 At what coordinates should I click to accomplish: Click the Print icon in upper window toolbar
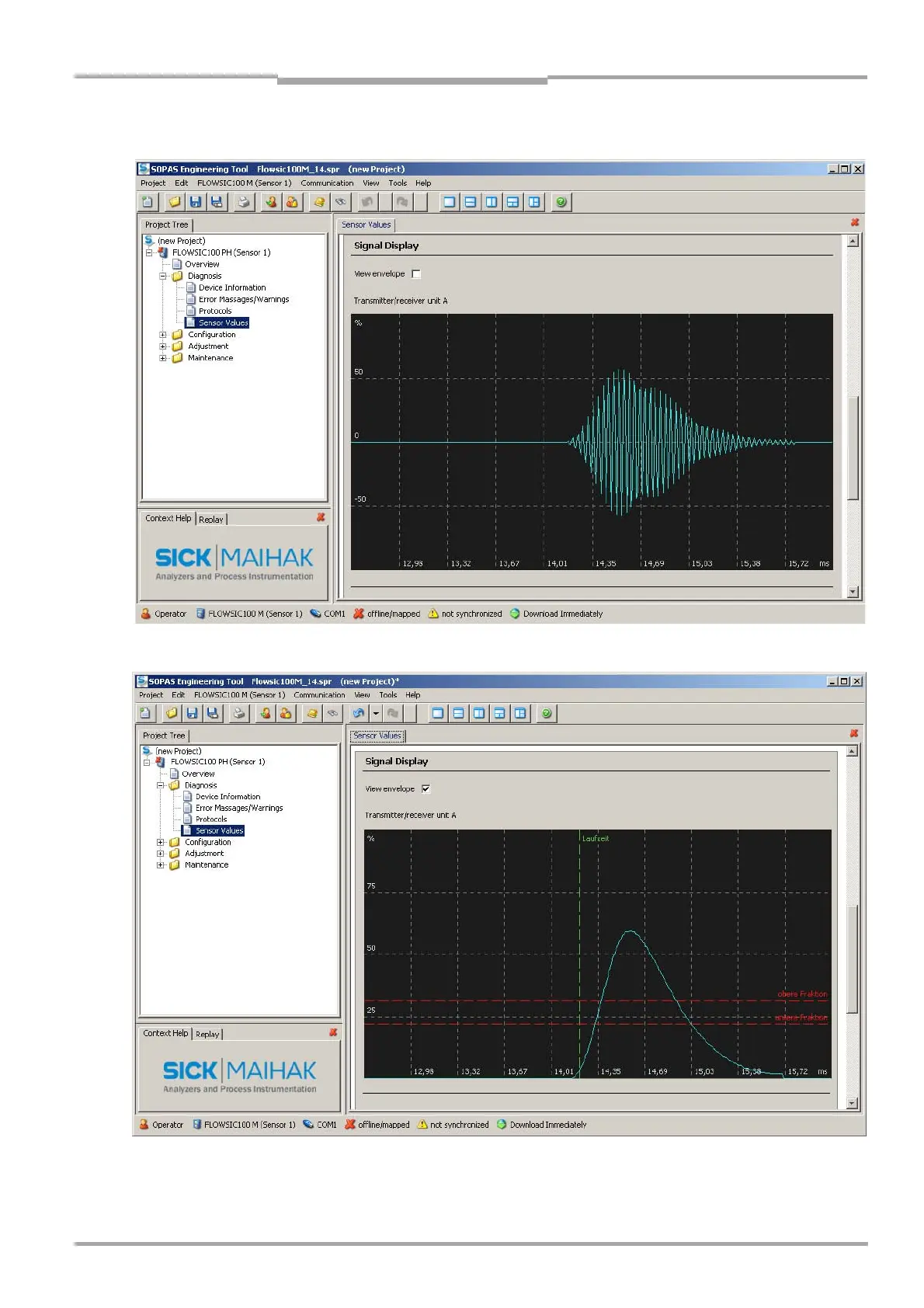pyautogui.click(x=244, y=202)
